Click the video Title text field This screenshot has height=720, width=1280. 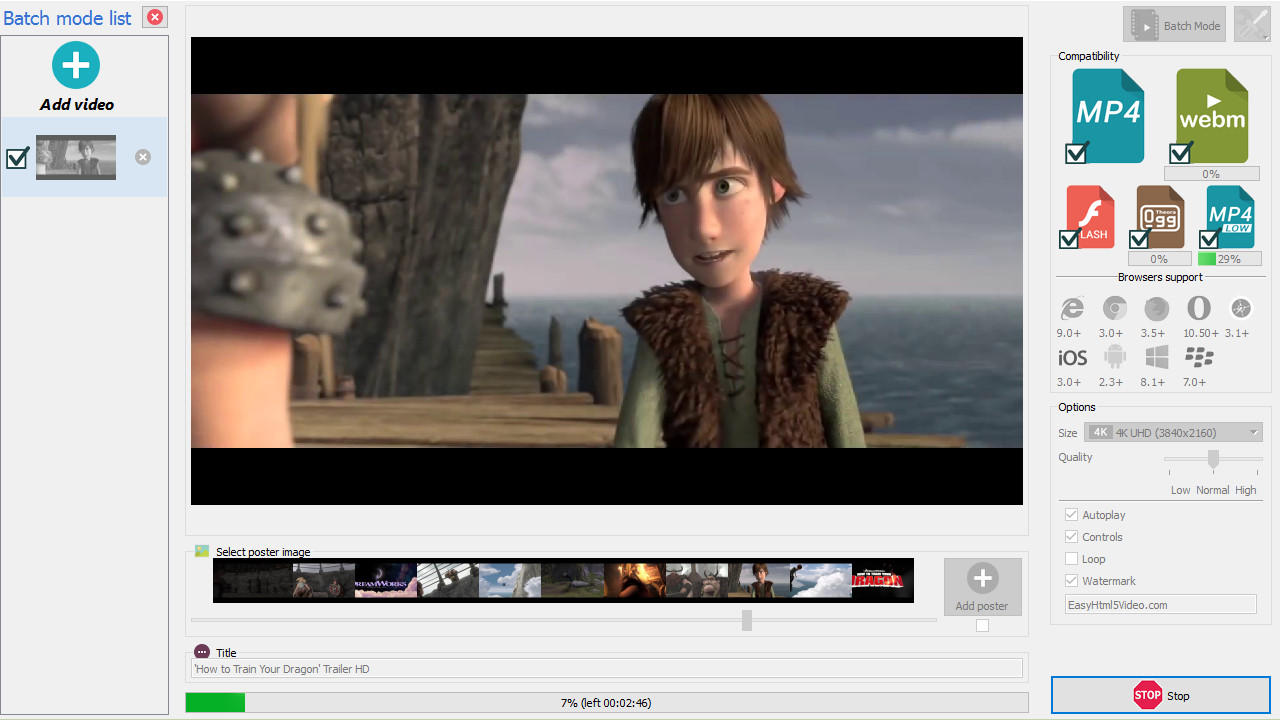point(606,669)
